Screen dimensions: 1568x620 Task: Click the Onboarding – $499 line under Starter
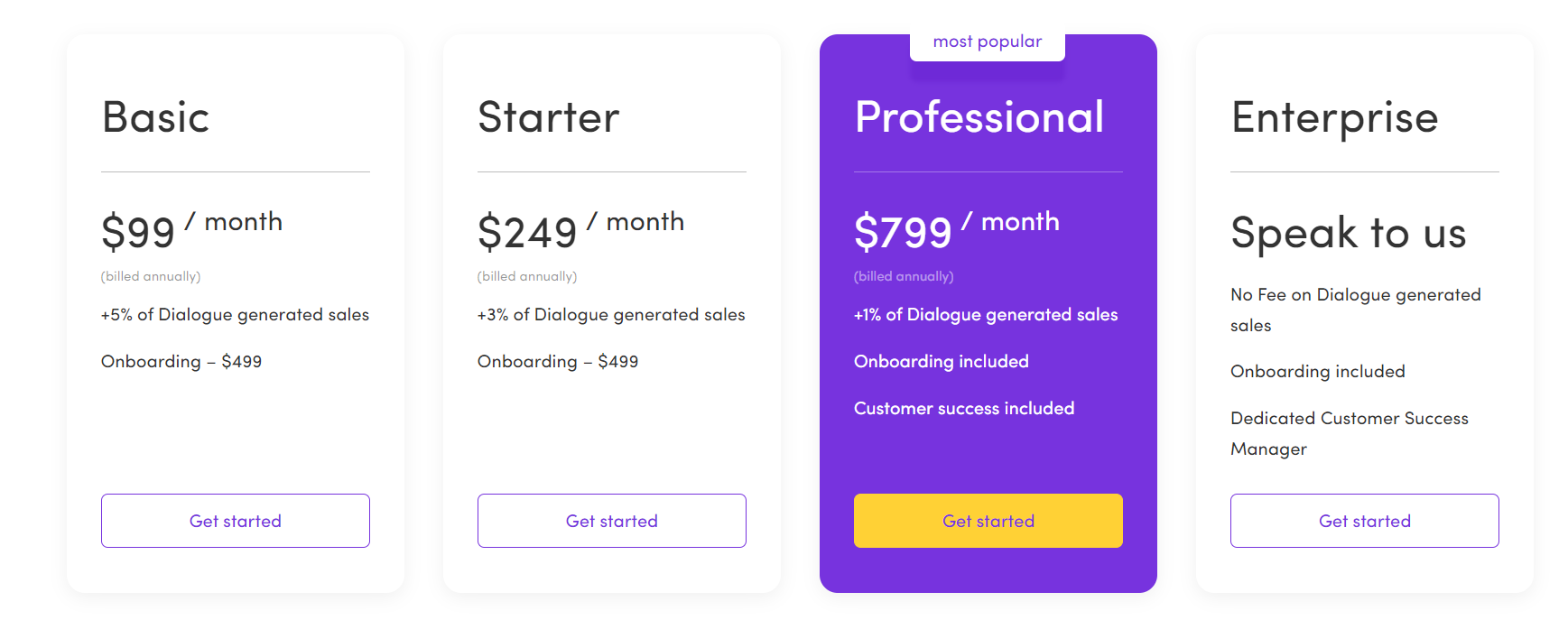(557, 361)
